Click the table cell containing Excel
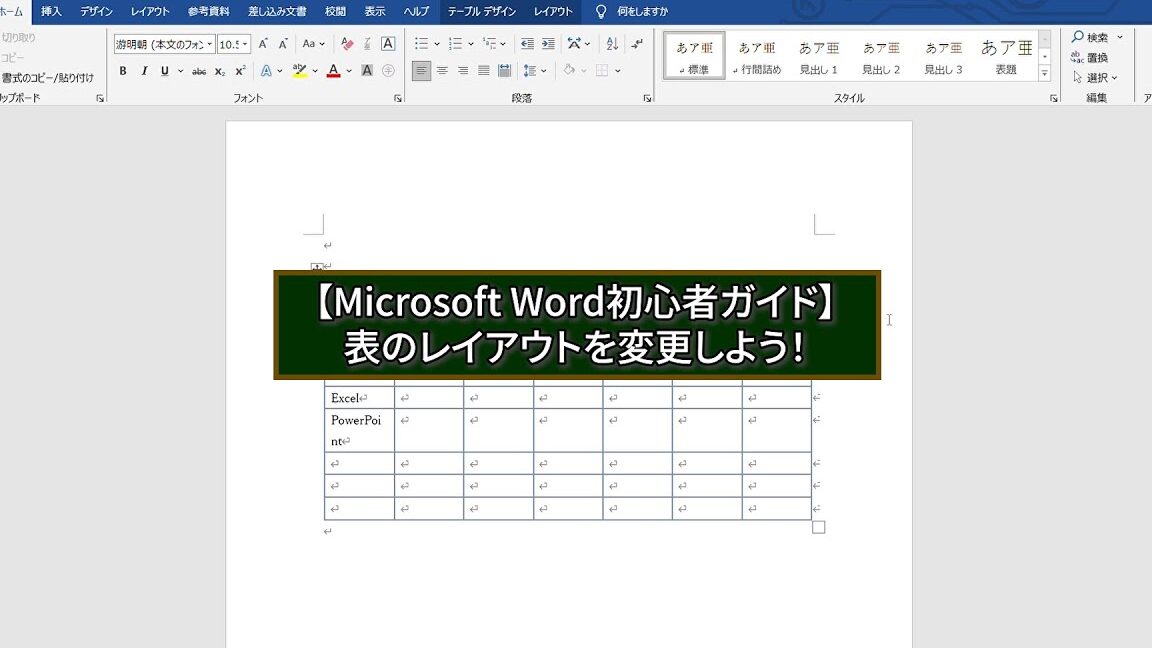The width and height of the screenshot is (1152, 648). coord(359,397)
